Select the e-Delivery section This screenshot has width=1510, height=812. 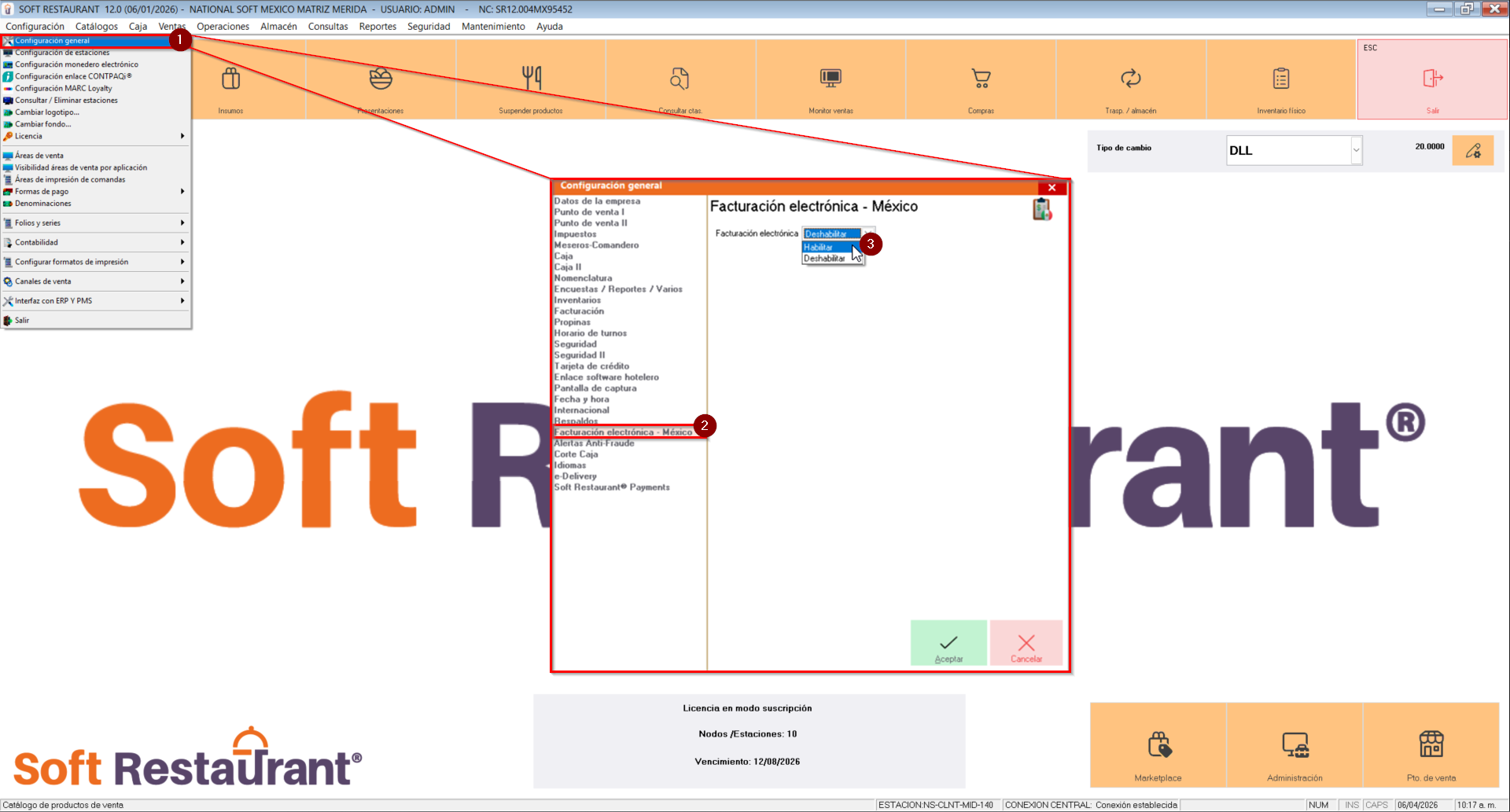pos(575,476)
